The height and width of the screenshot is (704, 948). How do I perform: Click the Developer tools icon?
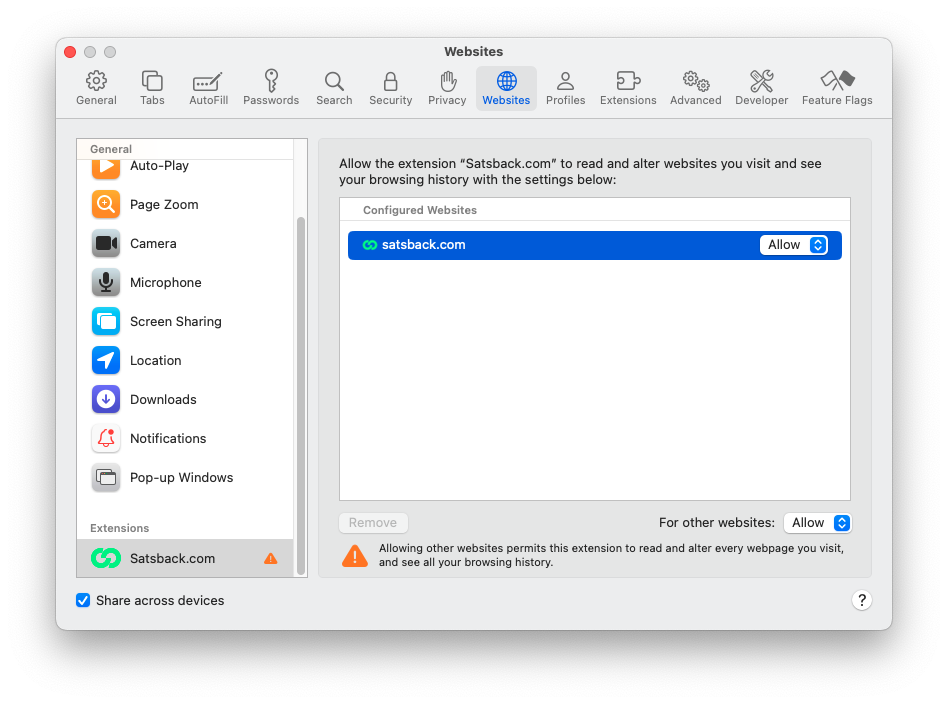pyautogui.click(x=761, y=80)
